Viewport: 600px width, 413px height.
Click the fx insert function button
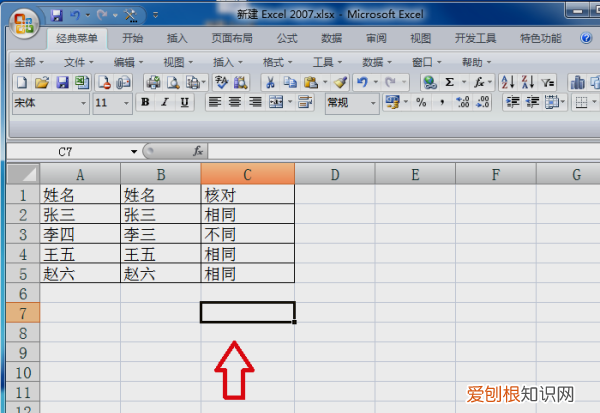(x=198, y=151)
